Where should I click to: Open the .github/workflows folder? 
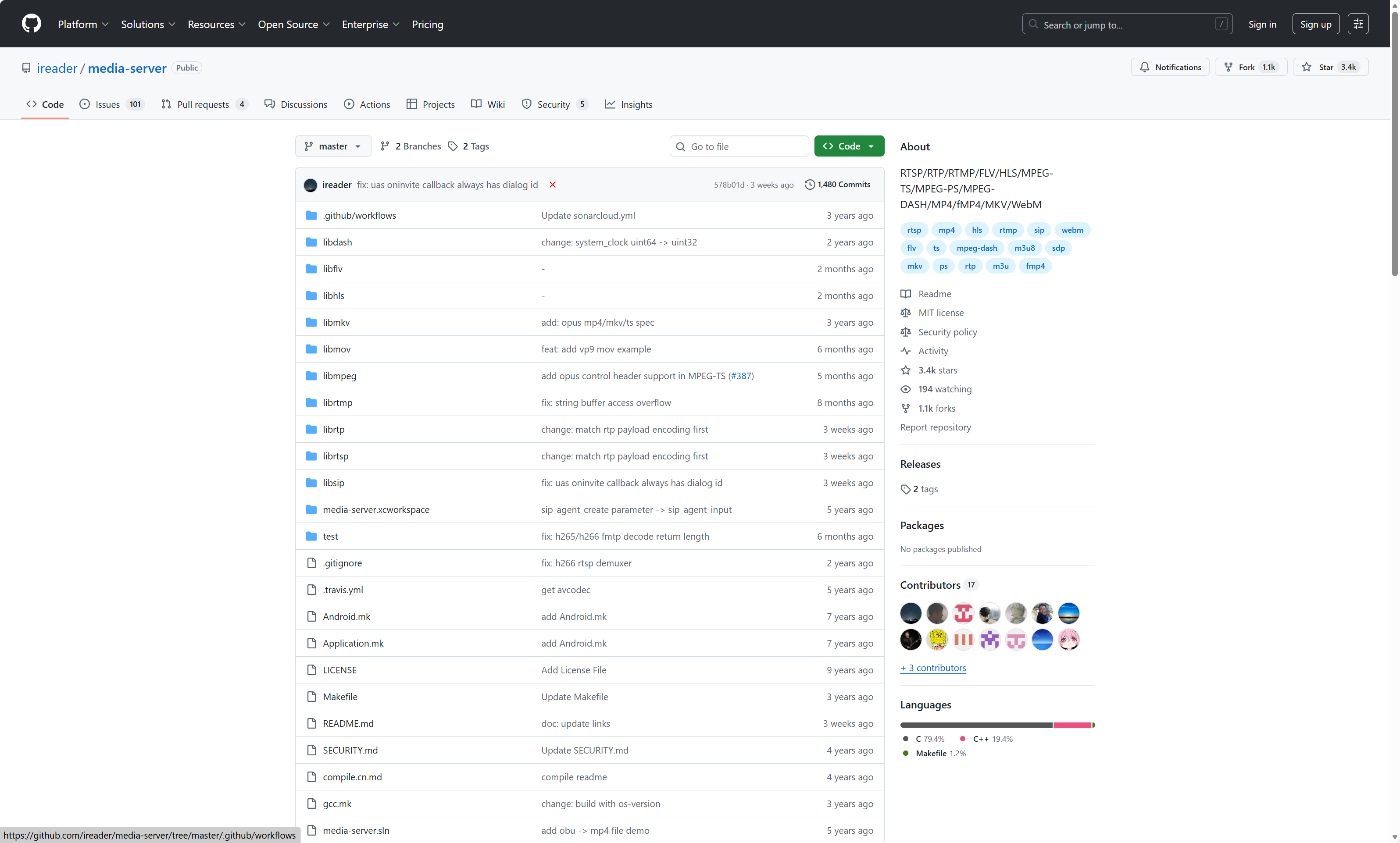[359, 215]
